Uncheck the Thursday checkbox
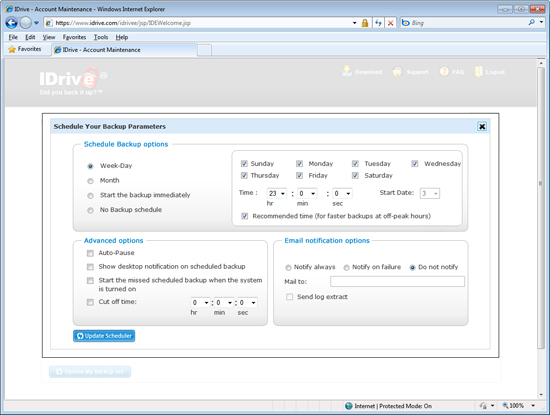Image resolution: width=550 pixels, height=415 pixels. pos(244,175)
